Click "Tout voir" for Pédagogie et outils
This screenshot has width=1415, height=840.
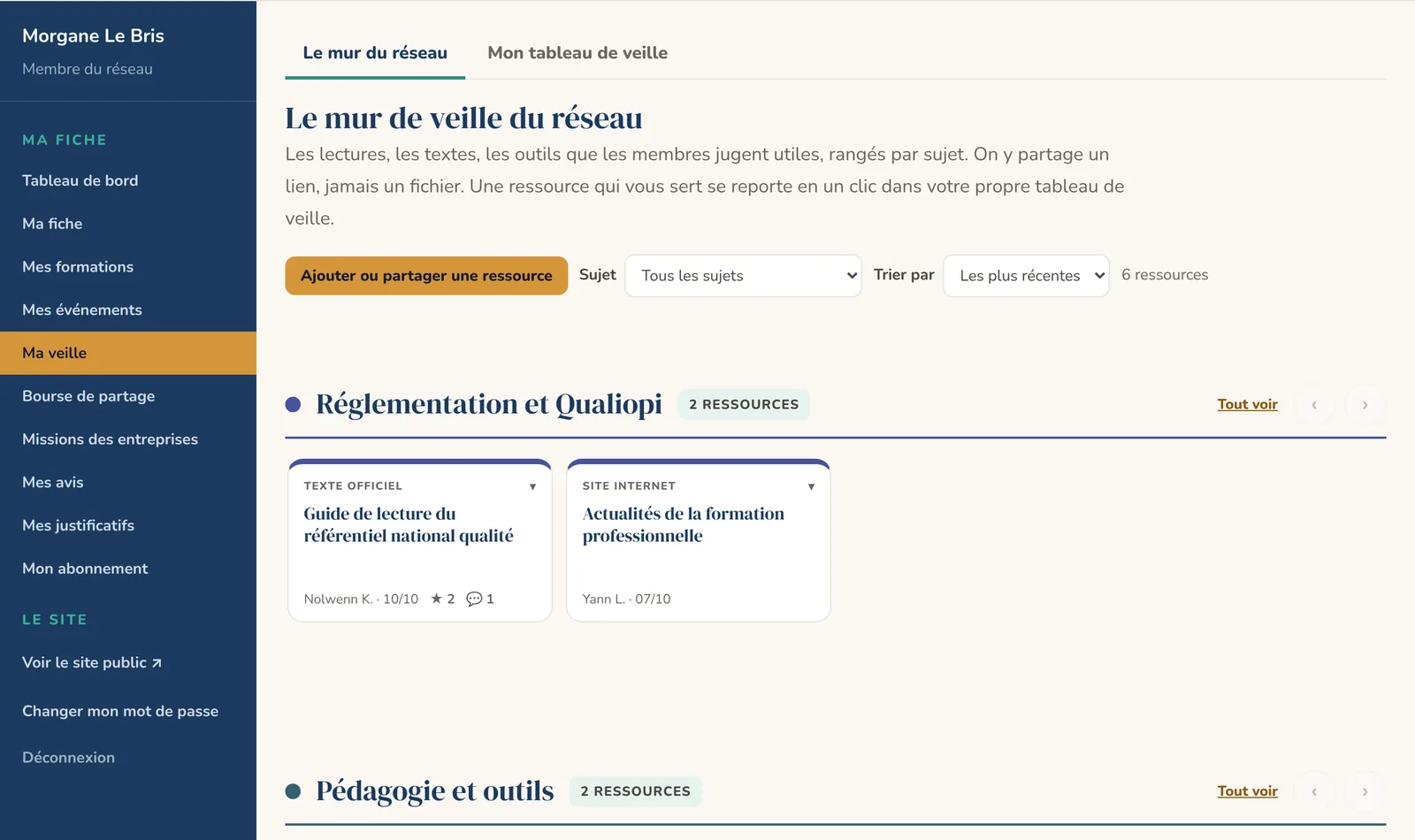[1247, 791]
